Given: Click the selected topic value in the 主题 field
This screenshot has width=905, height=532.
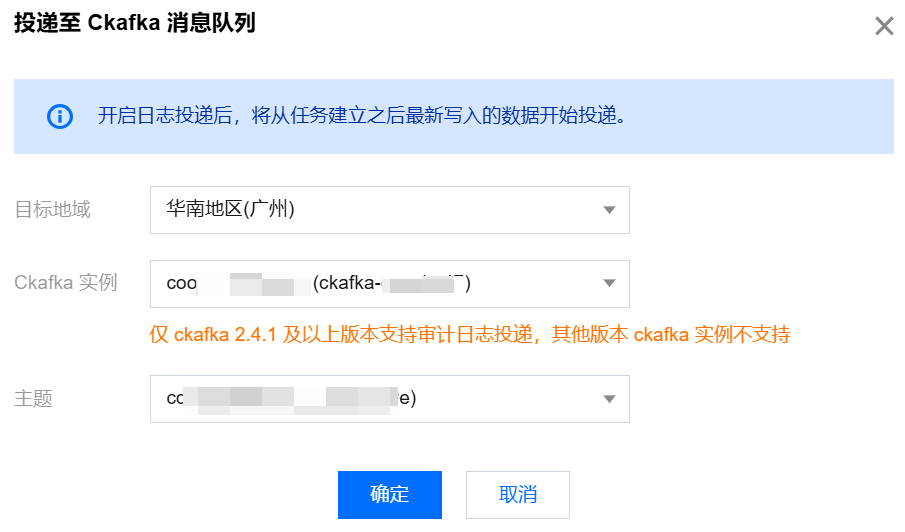Looking at the screenshot, I should [x=290, y=399].
